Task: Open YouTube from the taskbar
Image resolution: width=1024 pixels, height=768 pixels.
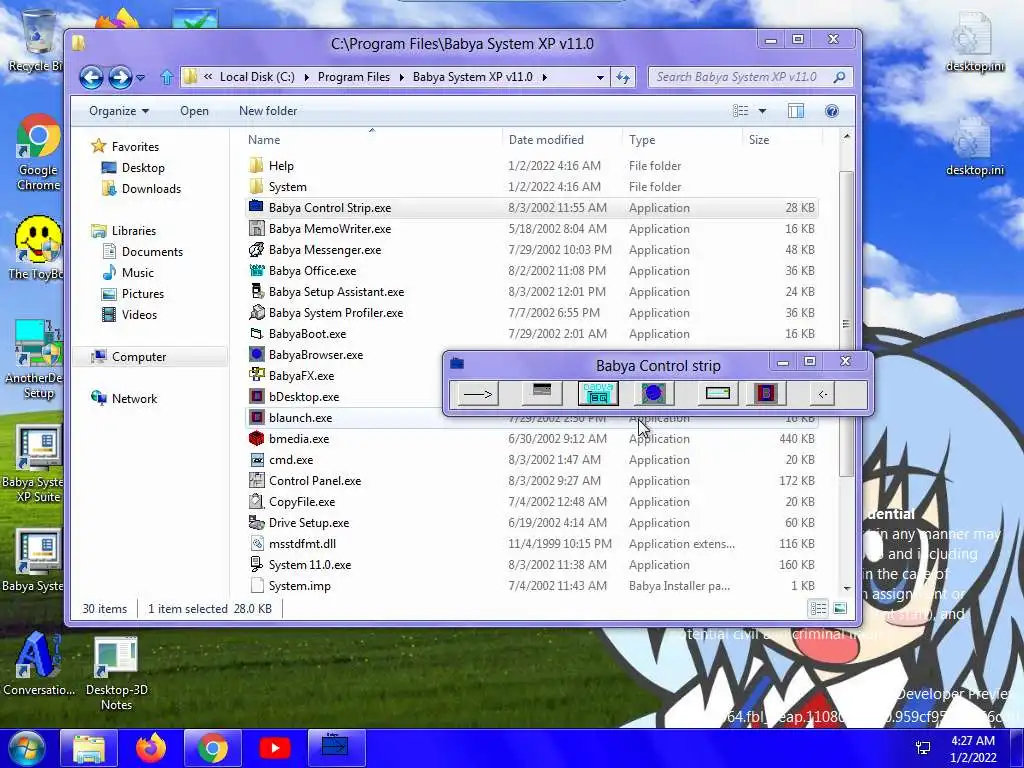Action: pos(275,748)
